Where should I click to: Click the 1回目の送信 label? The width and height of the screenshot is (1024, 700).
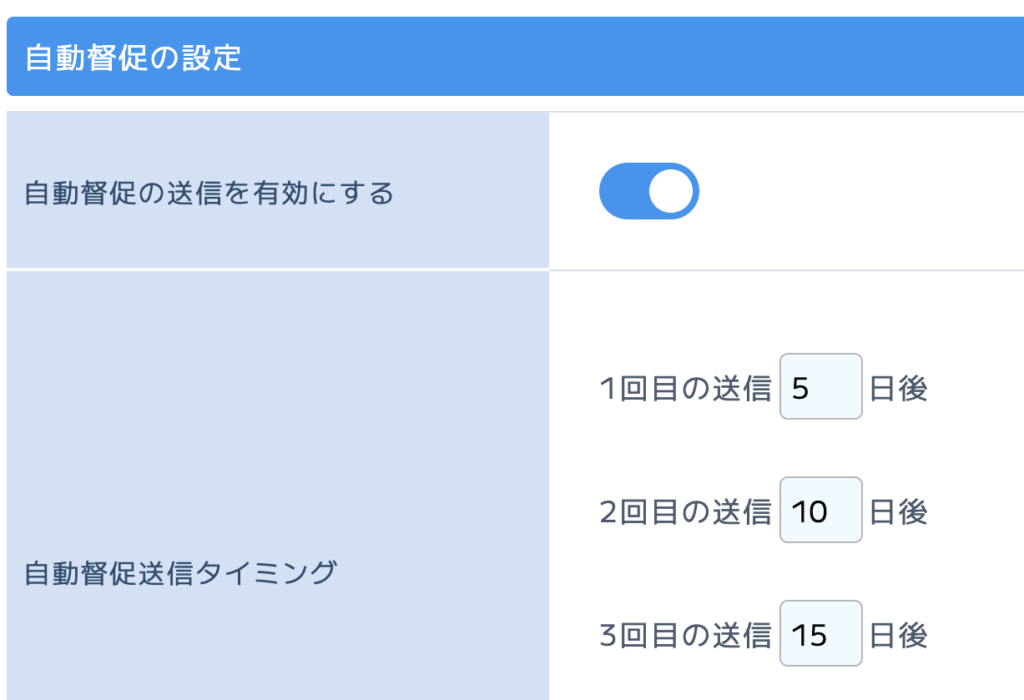[x=685, y=388]
